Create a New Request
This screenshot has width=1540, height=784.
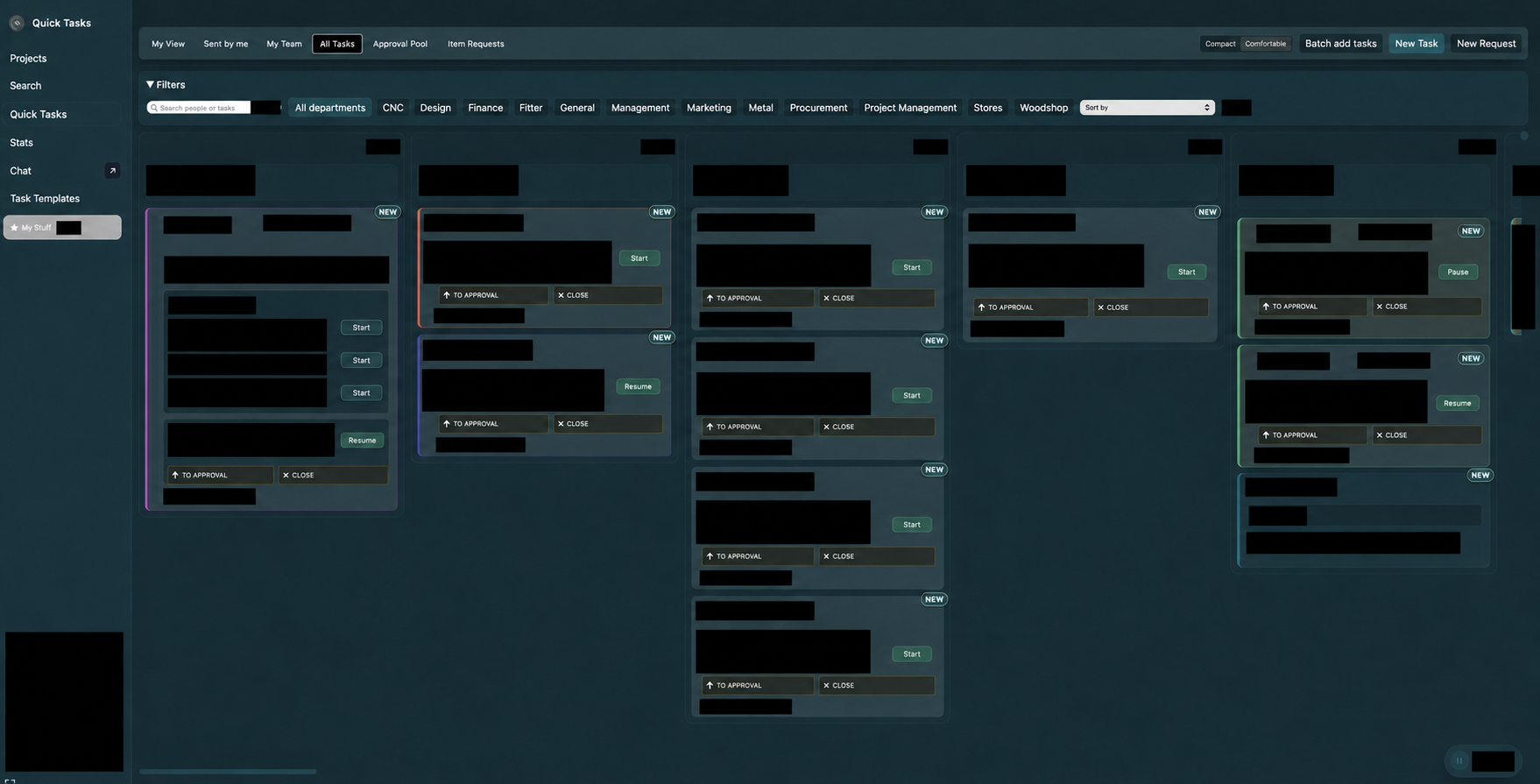tap(1486, 44)
